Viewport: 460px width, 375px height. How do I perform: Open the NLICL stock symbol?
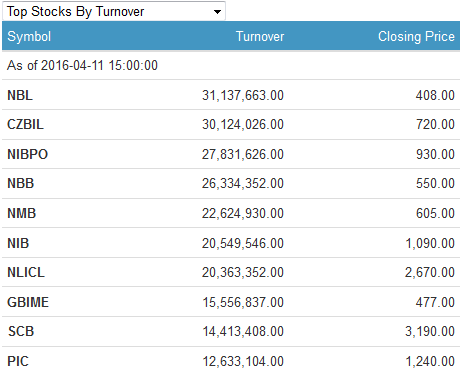(x=26, y=272)
